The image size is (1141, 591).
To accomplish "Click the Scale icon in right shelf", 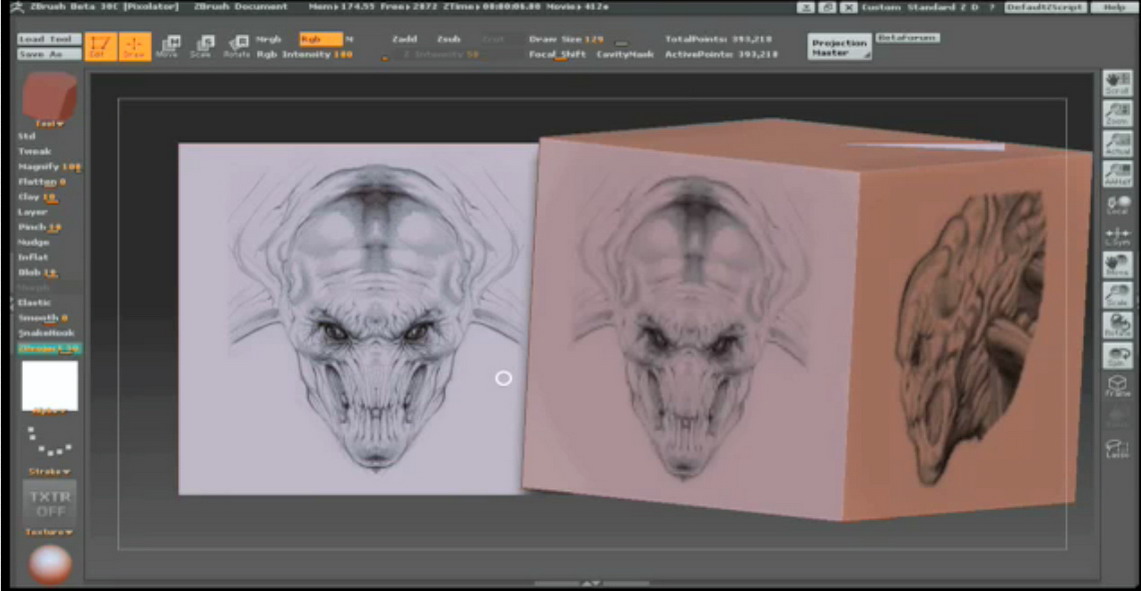I will pos(1117,296).
